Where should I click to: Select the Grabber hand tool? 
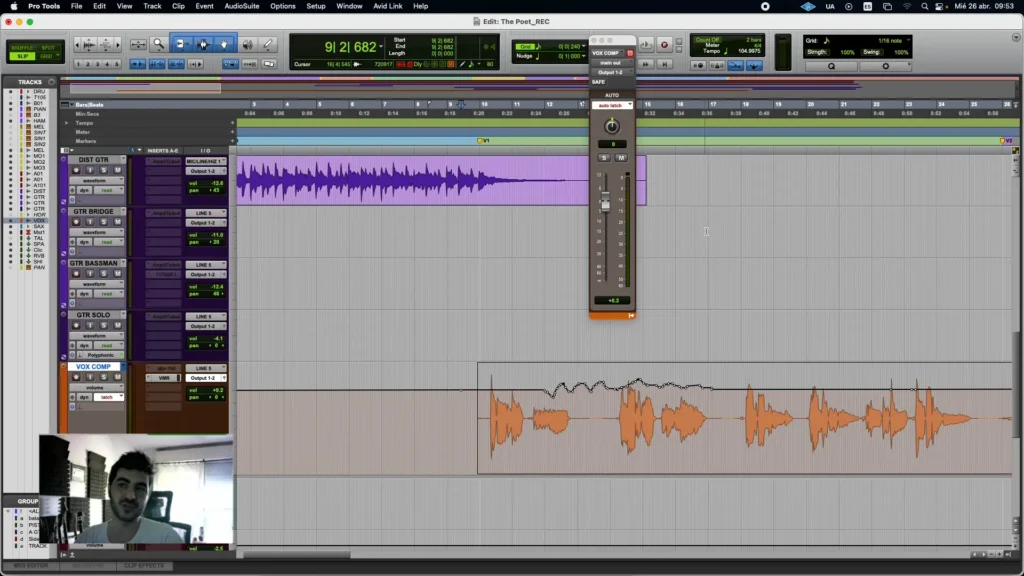(x=223, y=44)
